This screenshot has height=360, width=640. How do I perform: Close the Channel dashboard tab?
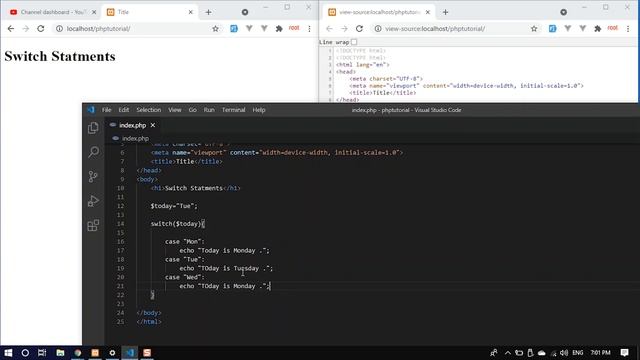(94, 12)
